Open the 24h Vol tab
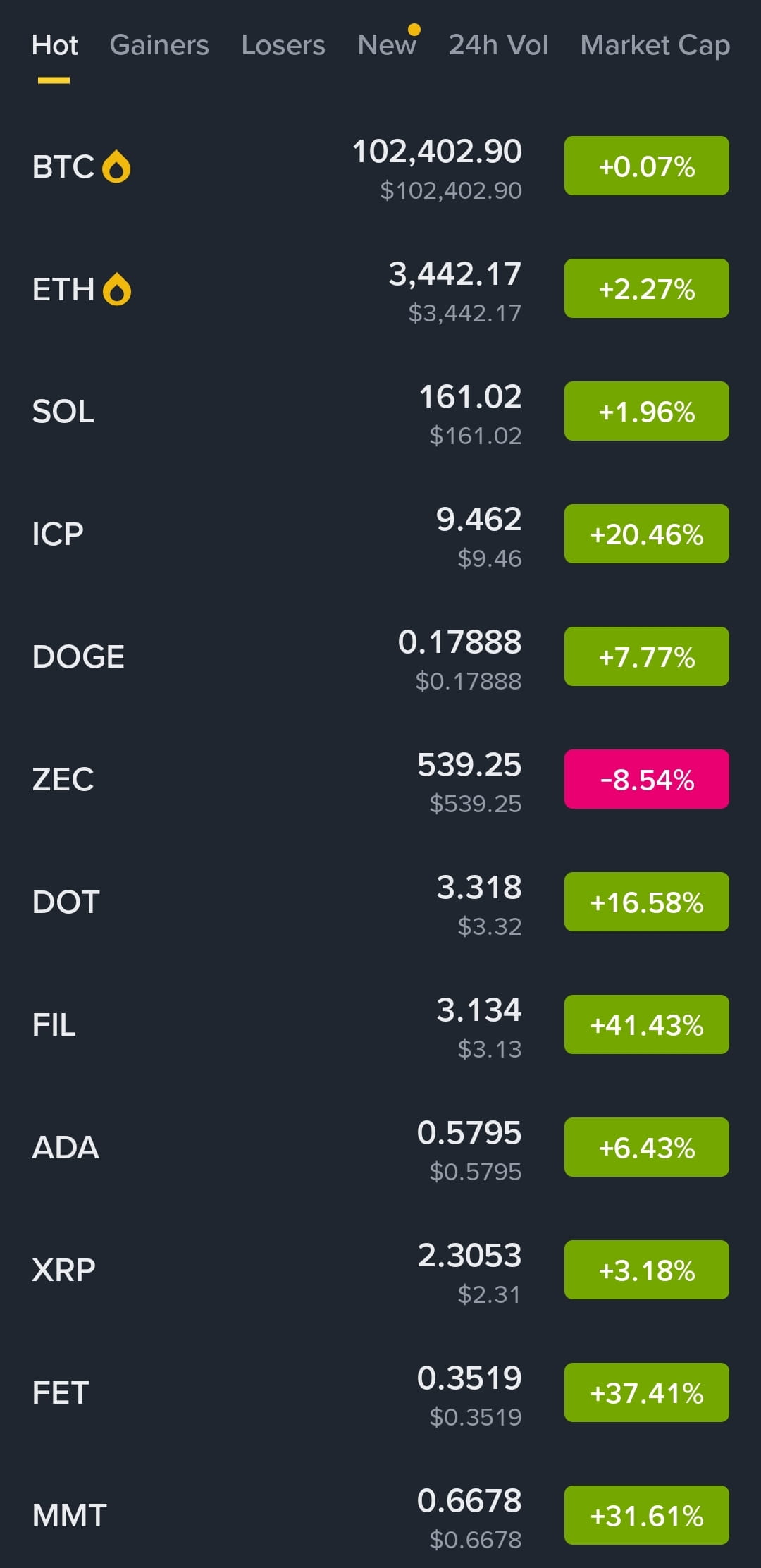The image size is (761, 1568). (x=498, y=45)
